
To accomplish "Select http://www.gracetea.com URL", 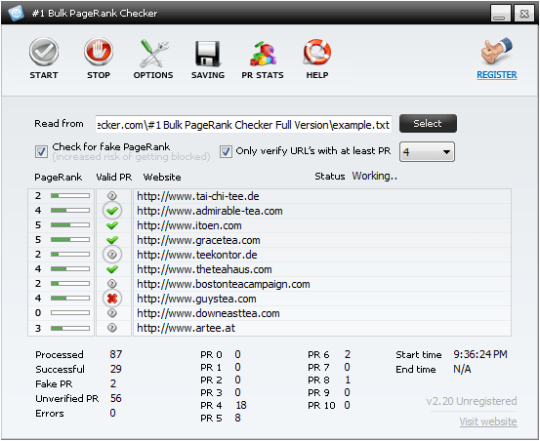I will [198, 240].
